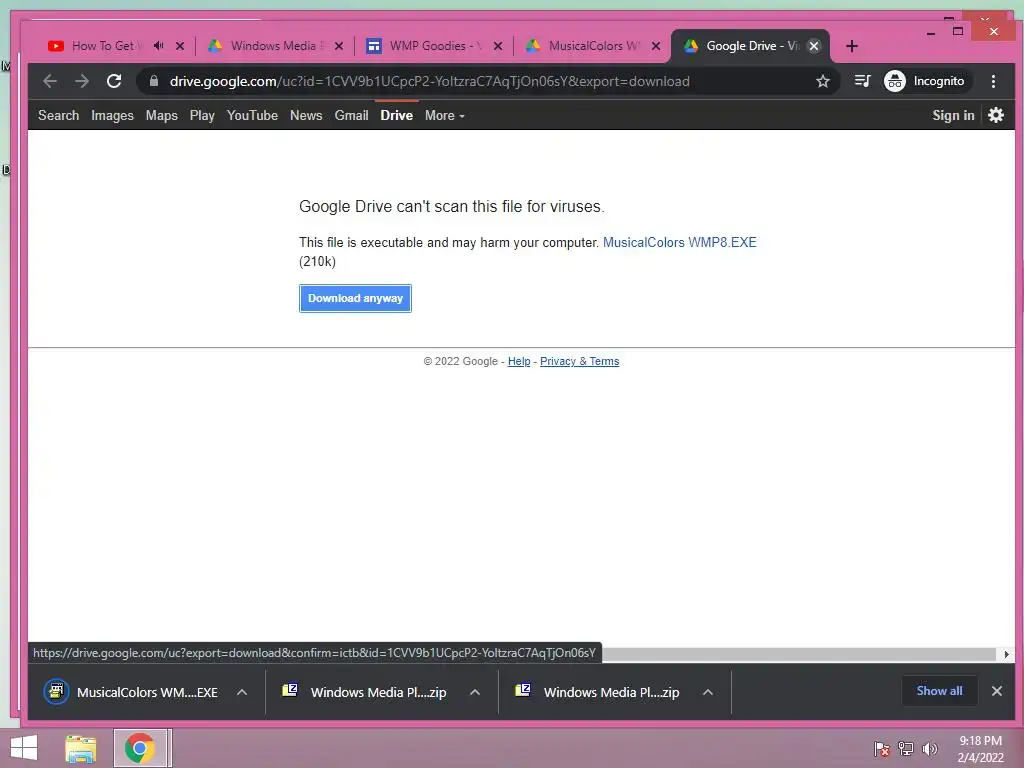Screen dimensions: 1024x768
Task: Reload the current page
Action: [114, 81]
